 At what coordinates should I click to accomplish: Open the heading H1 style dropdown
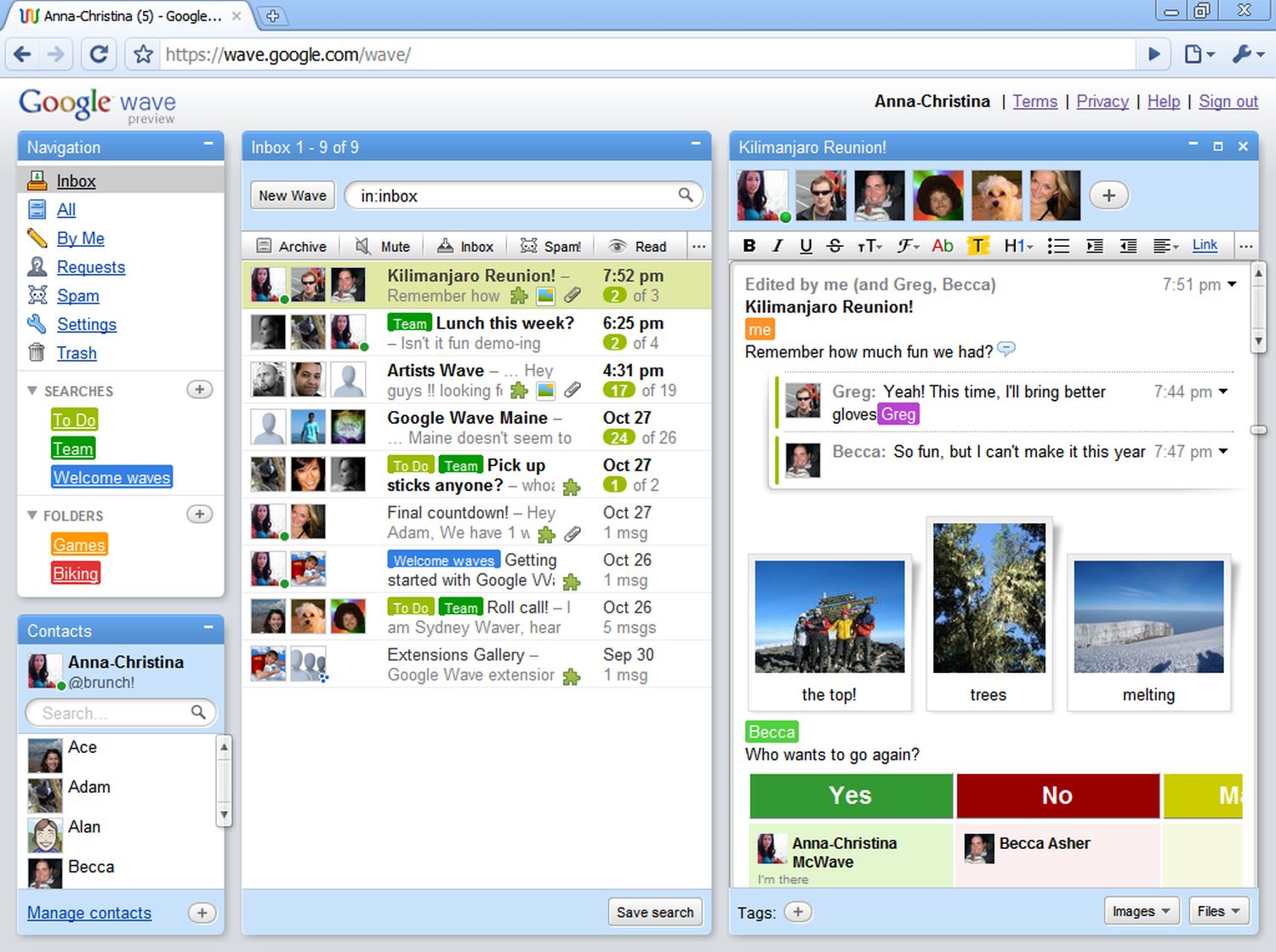[1018, 246]
